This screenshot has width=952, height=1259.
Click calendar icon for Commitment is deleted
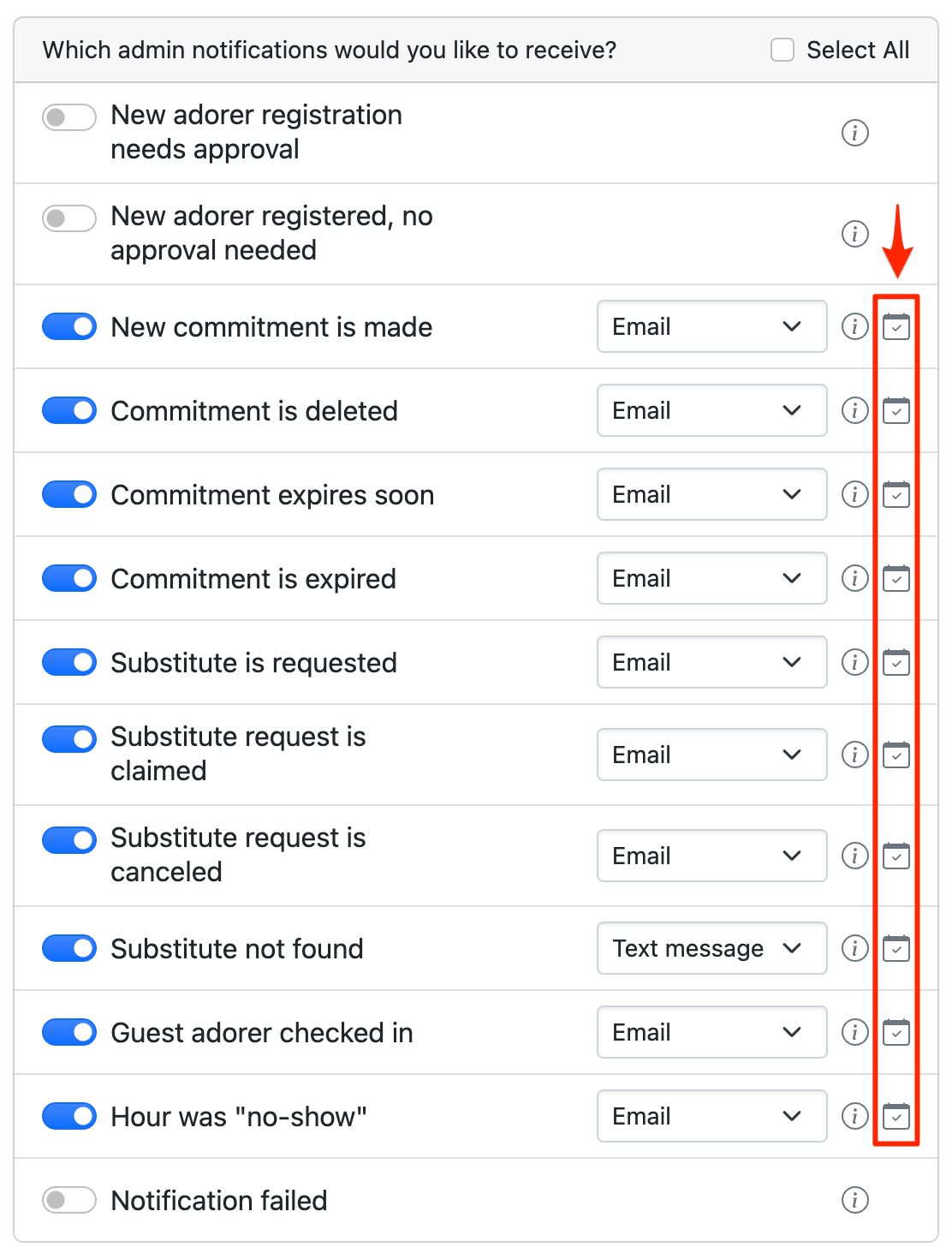[x=896, y=411]
